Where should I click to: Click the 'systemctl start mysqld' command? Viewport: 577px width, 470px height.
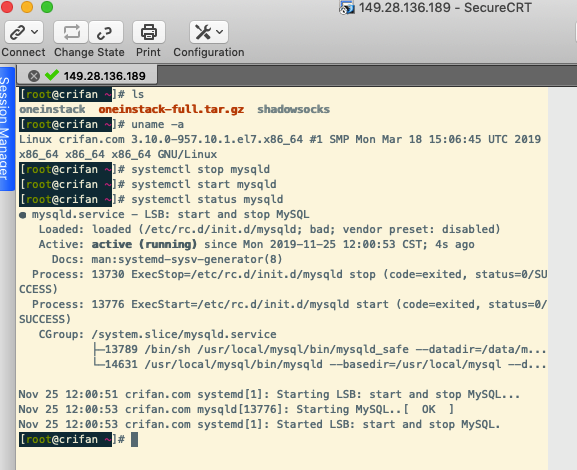204,184
